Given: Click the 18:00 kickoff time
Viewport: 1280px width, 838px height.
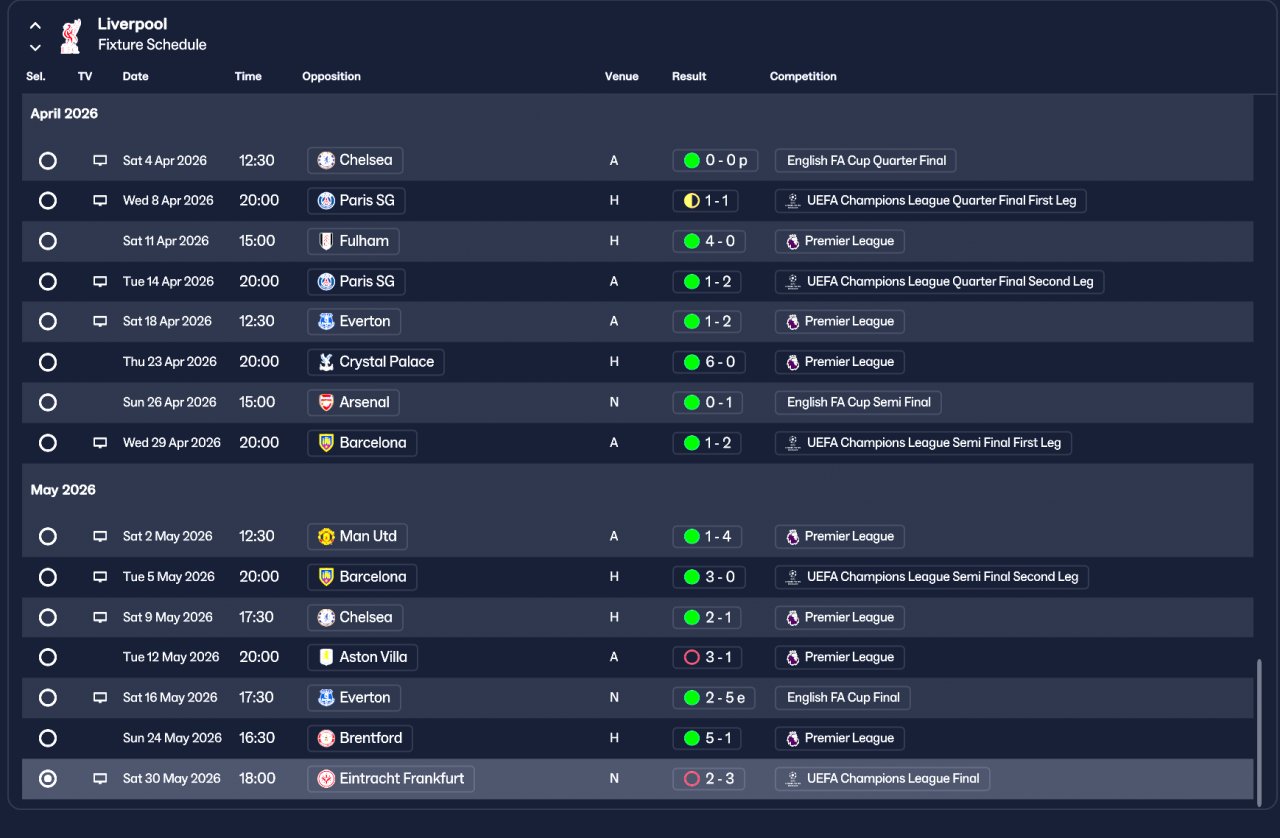Looking at the screenshot, I should point(257,778).
